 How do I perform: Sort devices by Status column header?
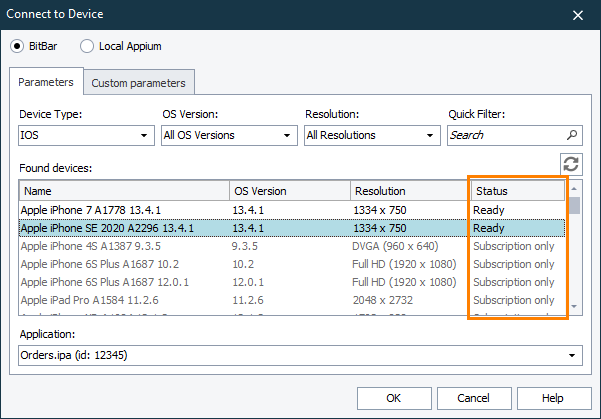pos(517,191)
